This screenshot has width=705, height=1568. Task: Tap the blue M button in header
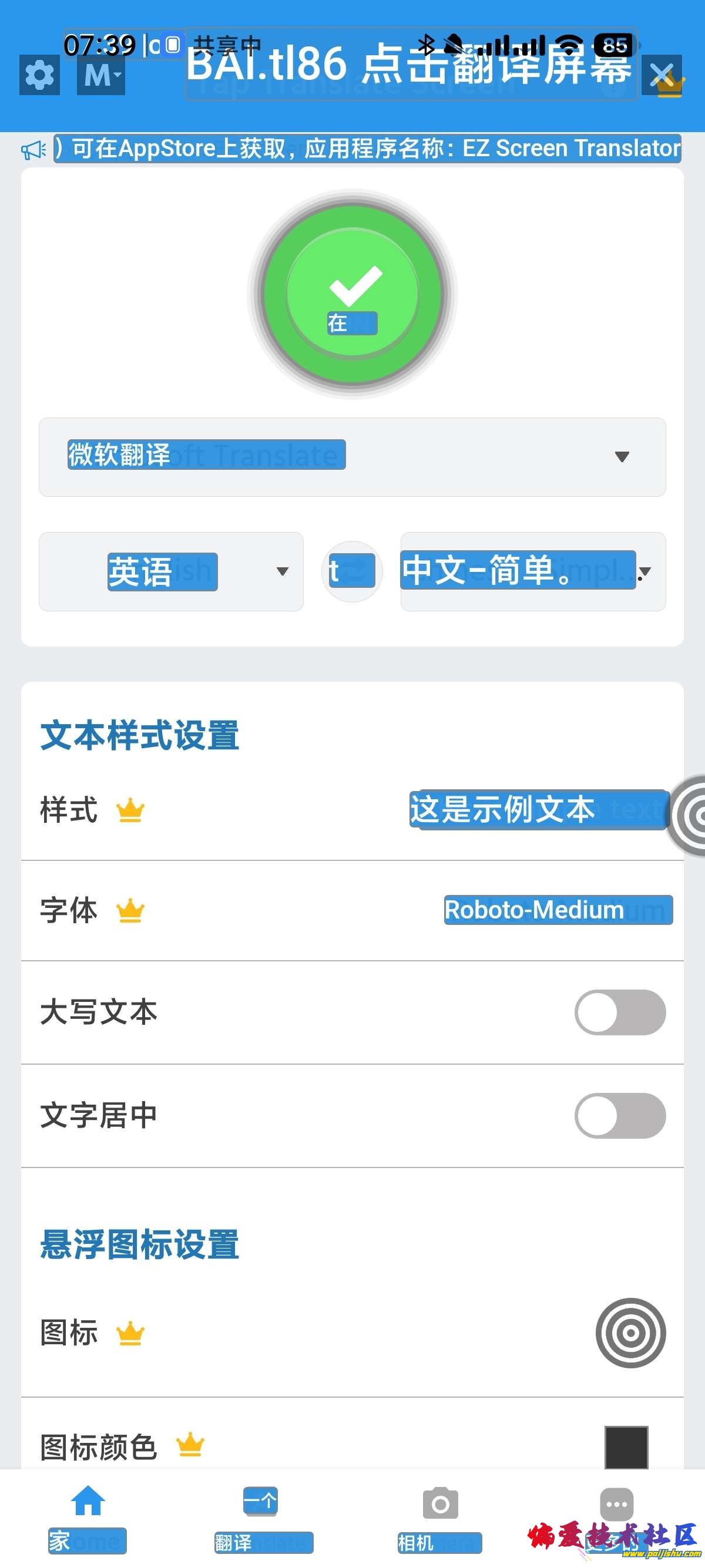100,76
